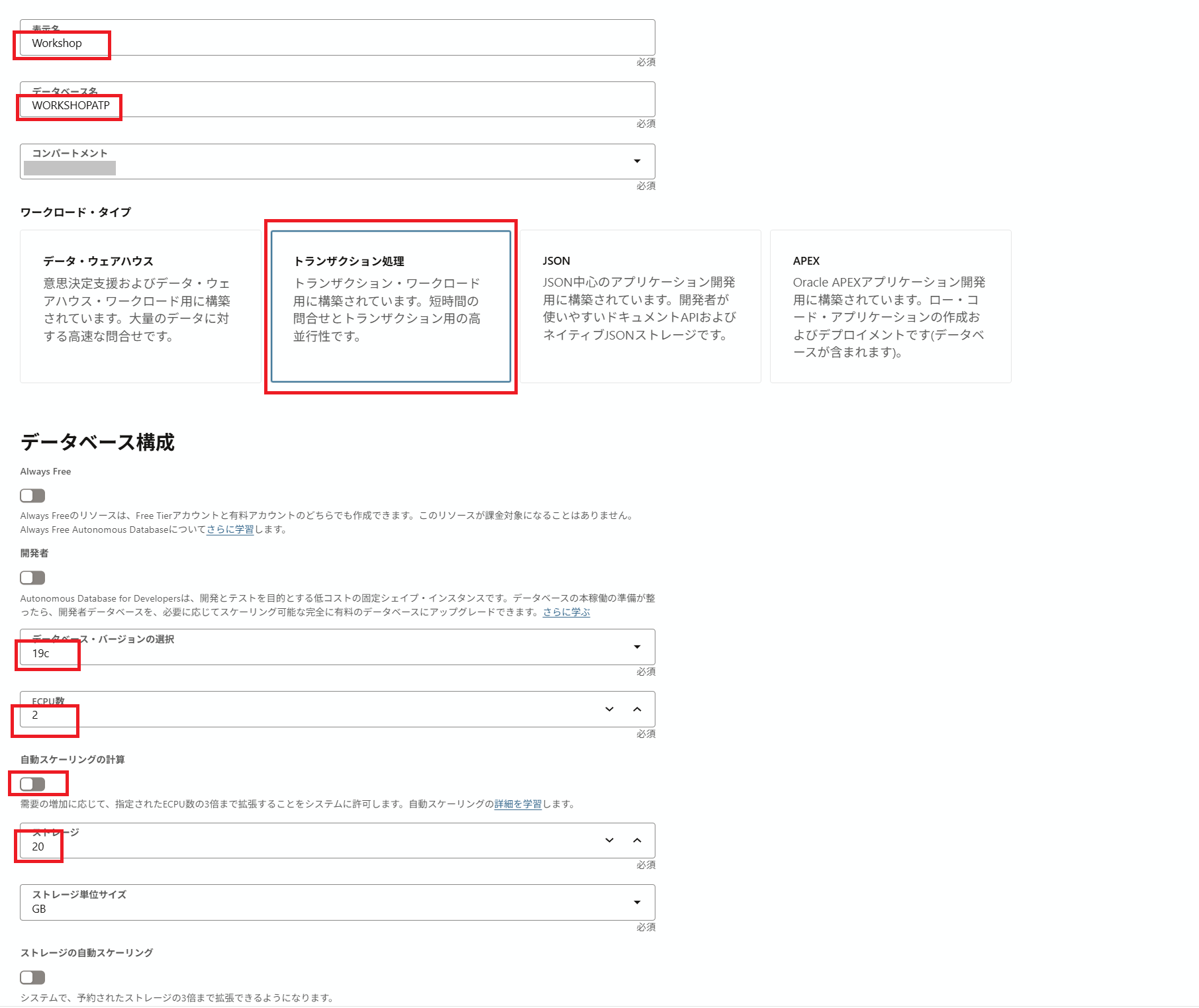Enable the 開発者 toggle switch
Viewport: 1199px width, 1008px height.
(x=32, y=578)
